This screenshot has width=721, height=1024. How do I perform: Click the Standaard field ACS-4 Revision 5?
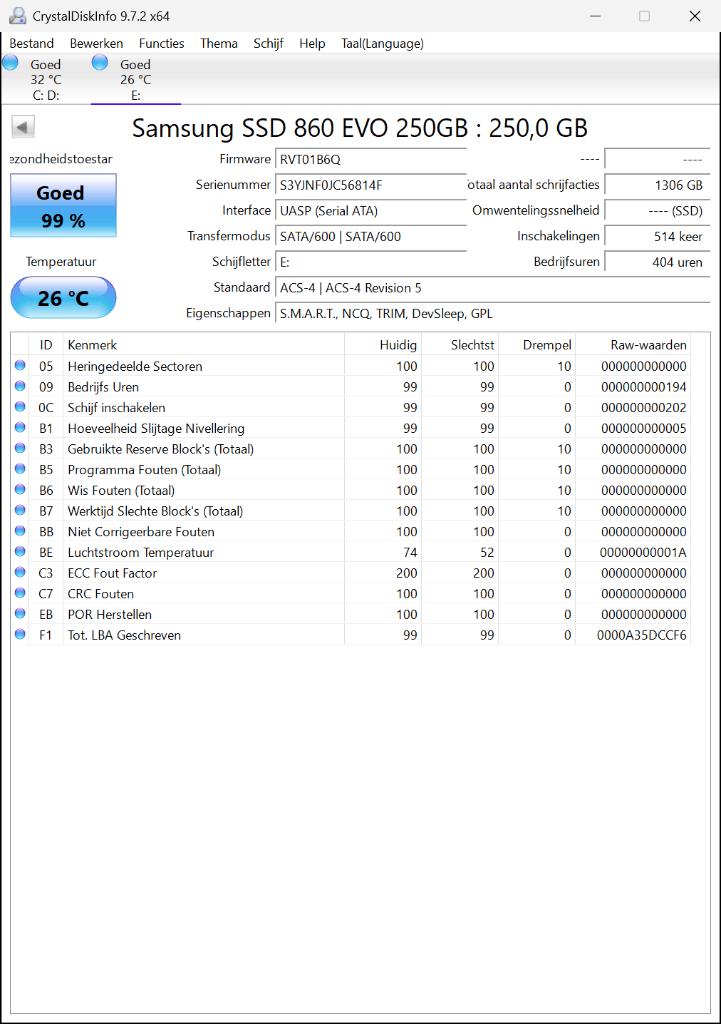click(x=492, y=288)
